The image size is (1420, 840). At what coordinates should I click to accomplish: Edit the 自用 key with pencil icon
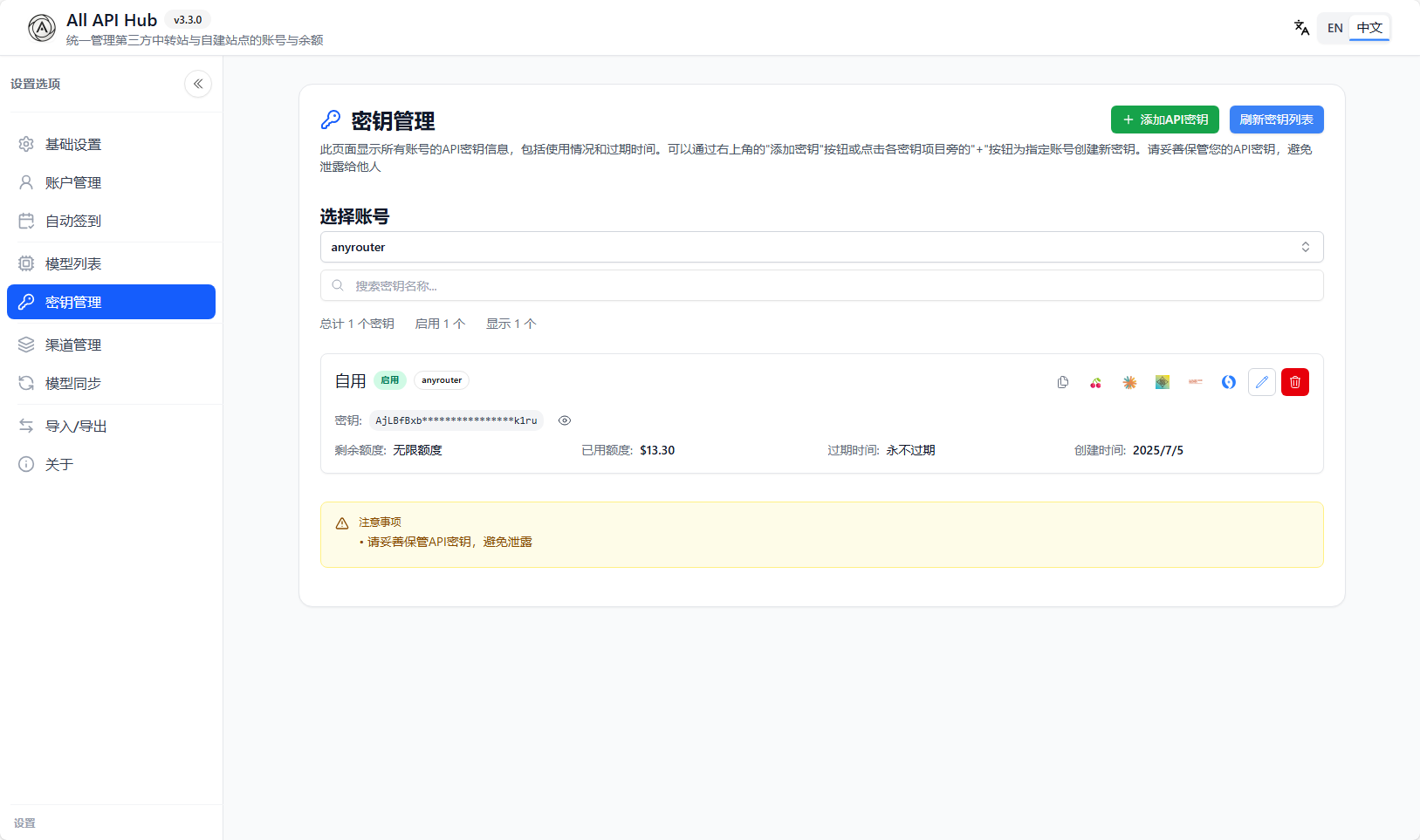(1262, 382)
